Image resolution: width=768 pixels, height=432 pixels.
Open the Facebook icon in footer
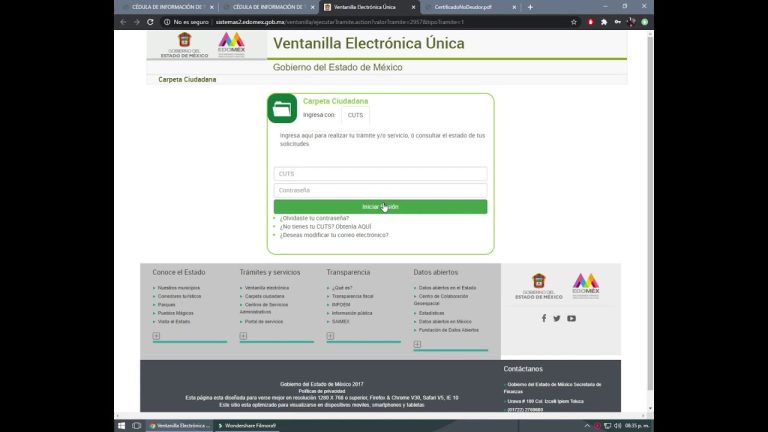[x=544, y=318]
